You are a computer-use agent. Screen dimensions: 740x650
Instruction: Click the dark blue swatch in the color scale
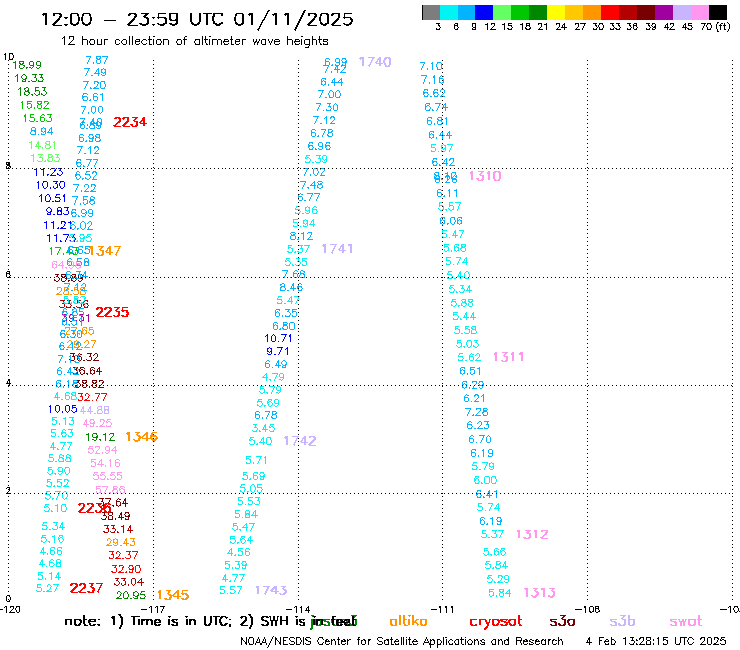(484, 12)
